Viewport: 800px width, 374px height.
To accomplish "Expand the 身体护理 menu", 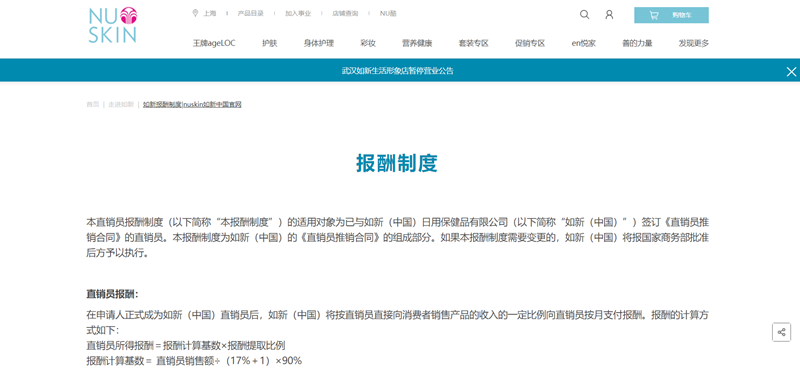I will pyautogui.click(x=318, y=43).
